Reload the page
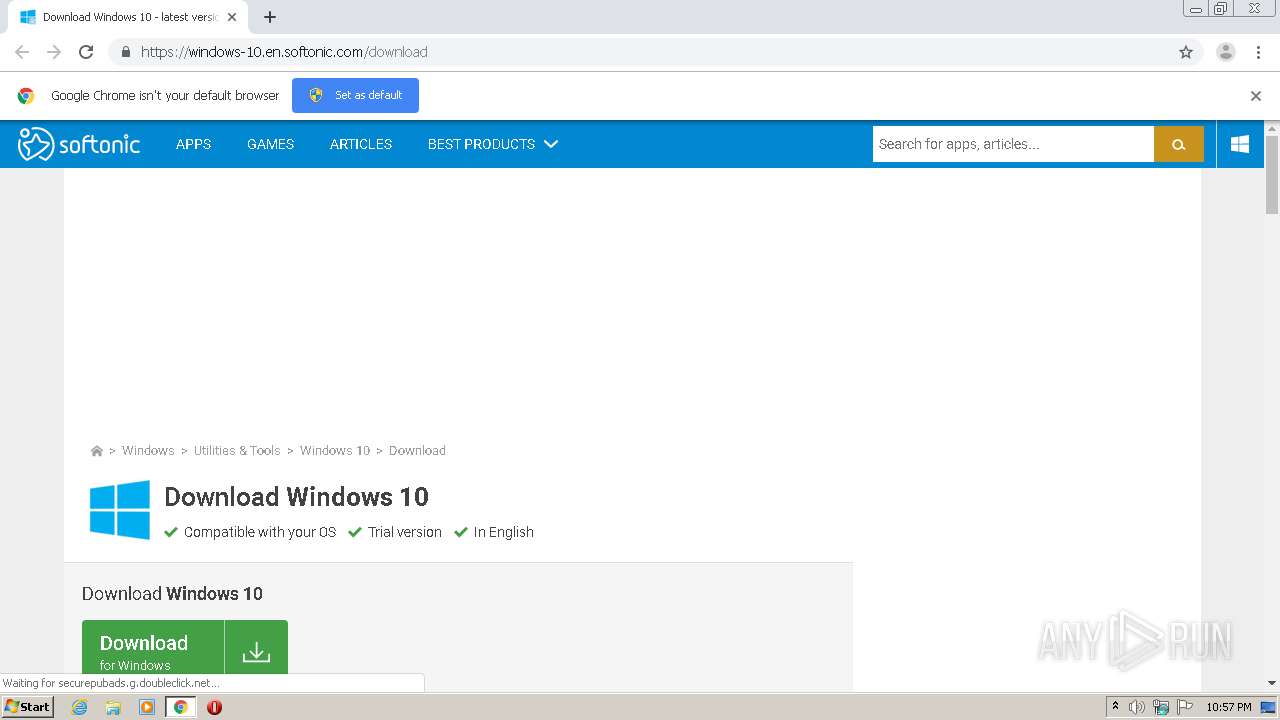 coord(86,52)
